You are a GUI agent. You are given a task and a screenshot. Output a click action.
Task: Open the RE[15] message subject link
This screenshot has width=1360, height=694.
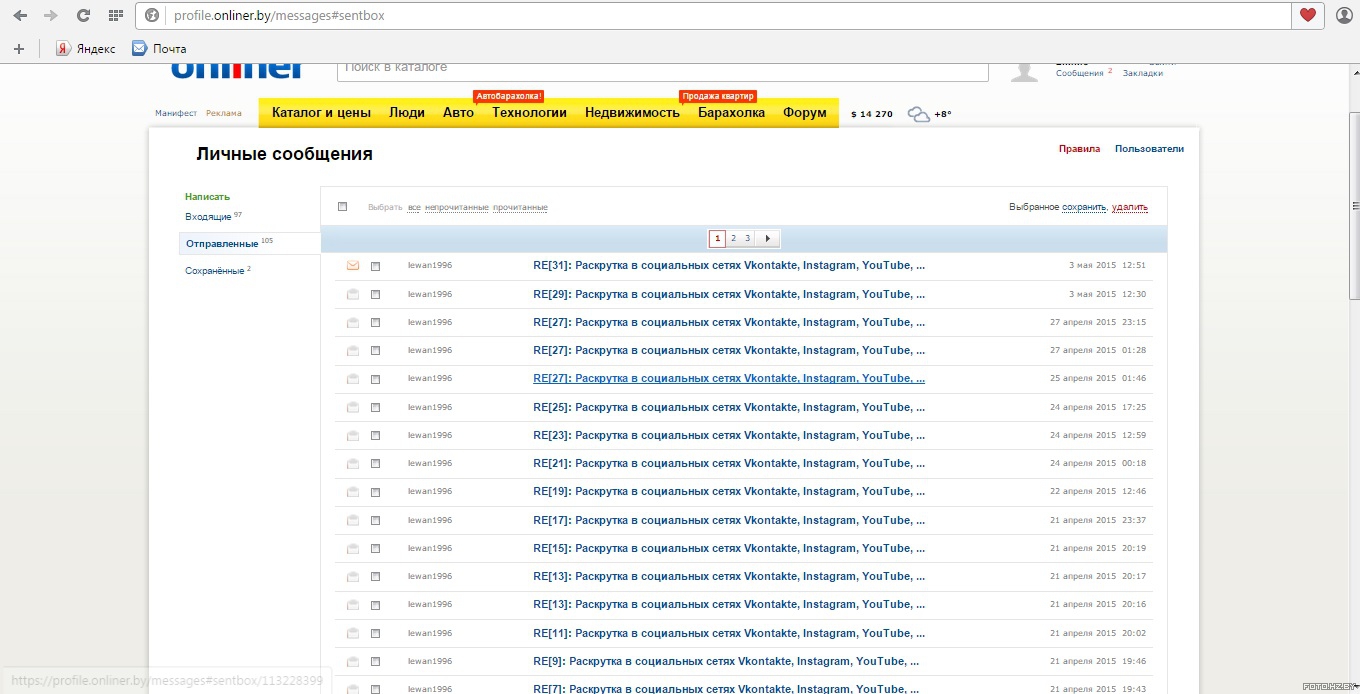tap(729, 548)
